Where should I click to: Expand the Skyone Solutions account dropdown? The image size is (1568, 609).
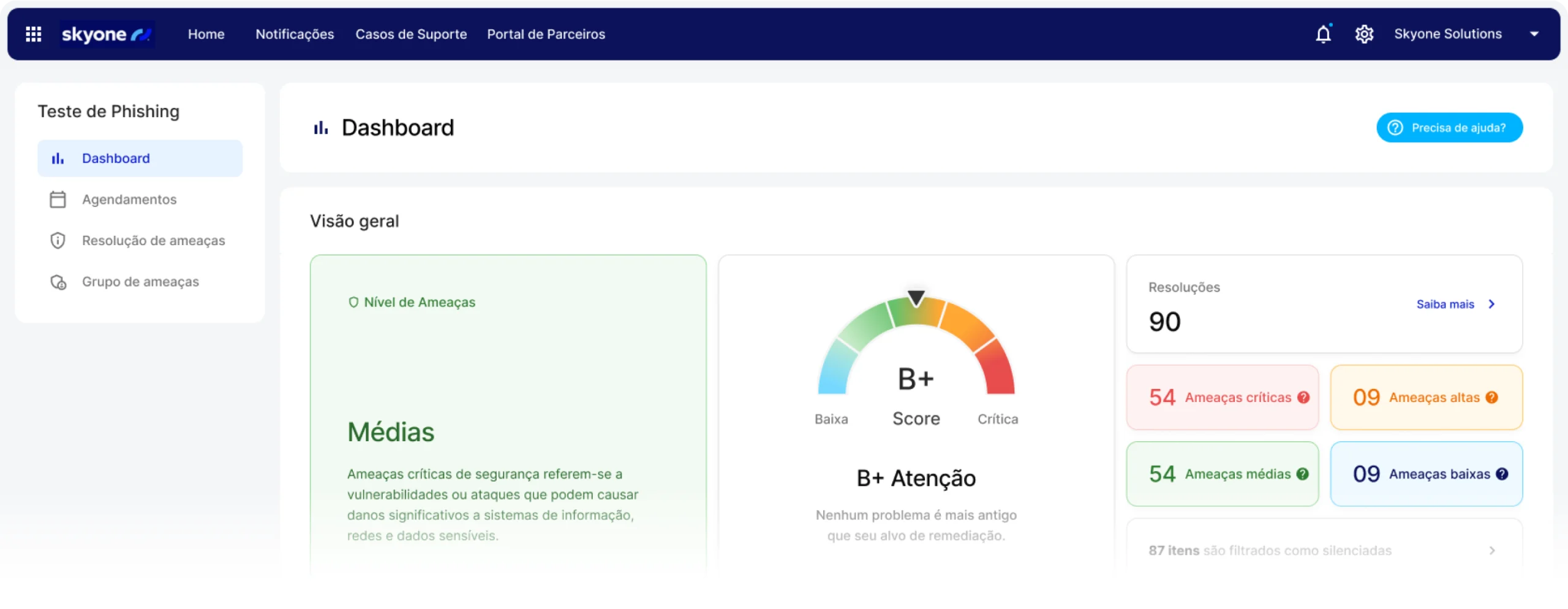pyautogui.click(x=1536, y=34)
